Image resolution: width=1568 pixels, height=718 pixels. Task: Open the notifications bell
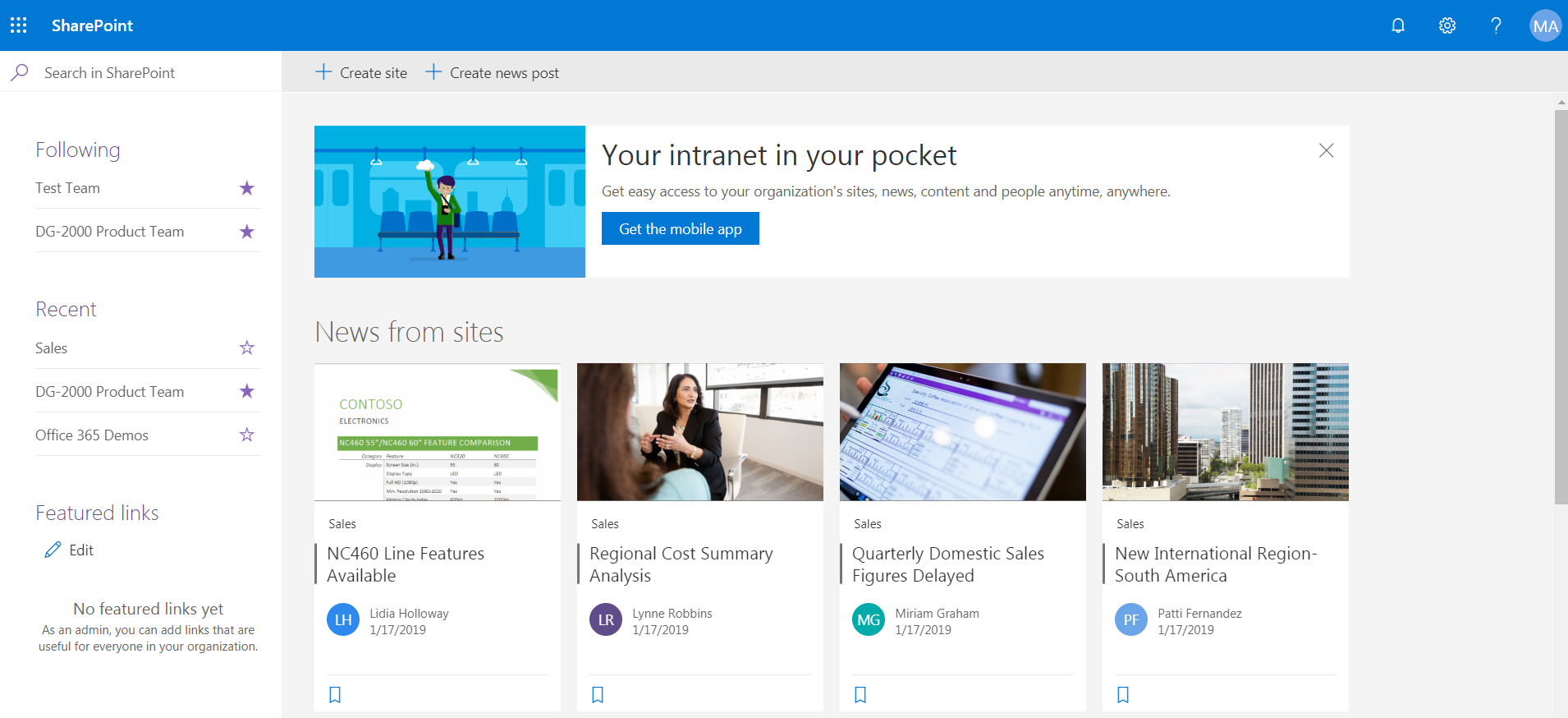click(x=1398, y=25)
